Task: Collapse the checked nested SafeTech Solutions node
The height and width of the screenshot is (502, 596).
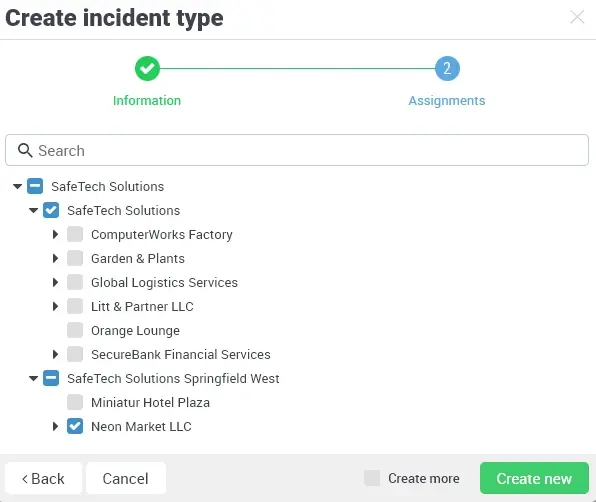Action: pyautogui.click(x=33, y=210)
